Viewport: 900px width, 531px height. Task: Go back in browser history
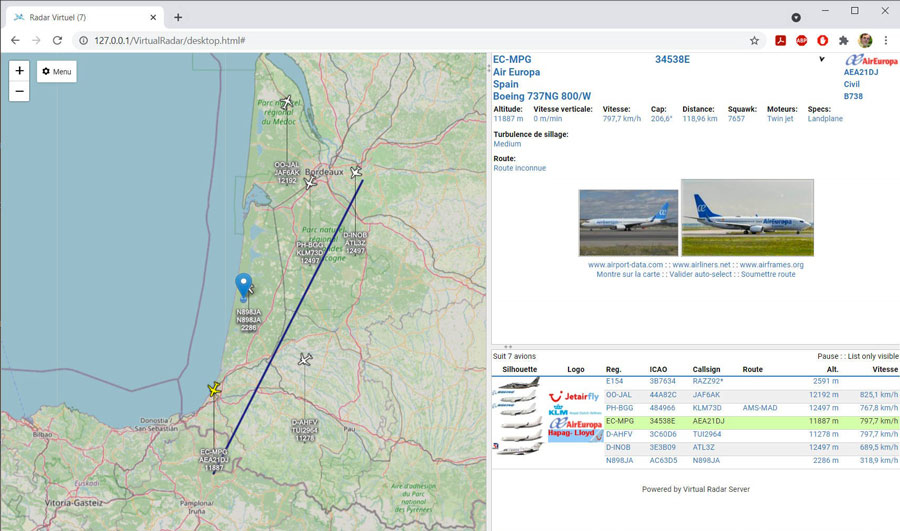pos(15,40)
